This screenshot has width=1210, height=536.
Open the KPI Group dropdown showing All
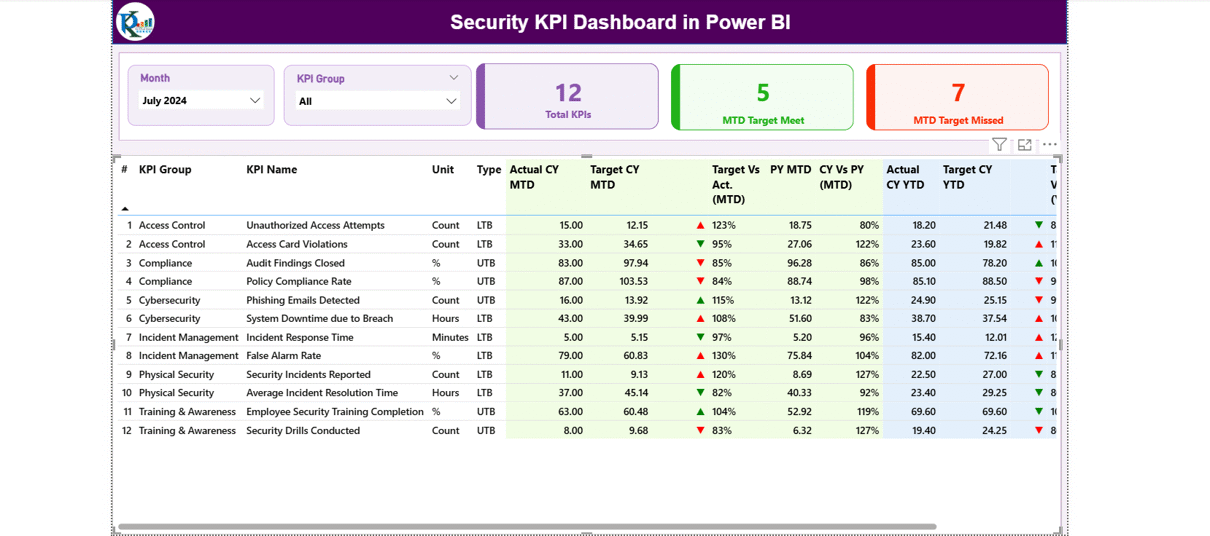pos(377,101)
